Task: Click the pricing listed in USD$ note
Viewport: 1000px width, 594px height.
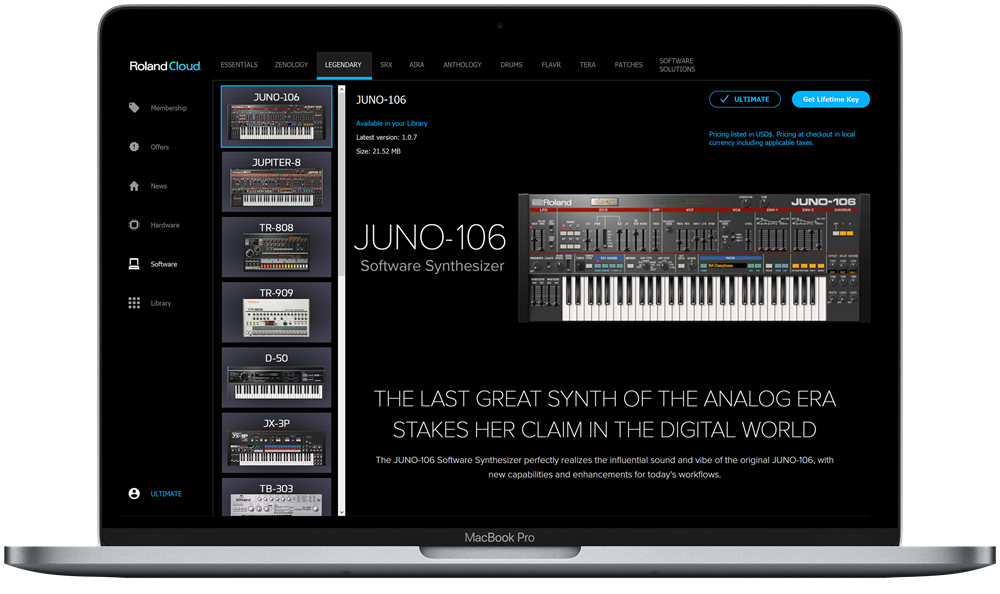Action: [x=782, y=138]
